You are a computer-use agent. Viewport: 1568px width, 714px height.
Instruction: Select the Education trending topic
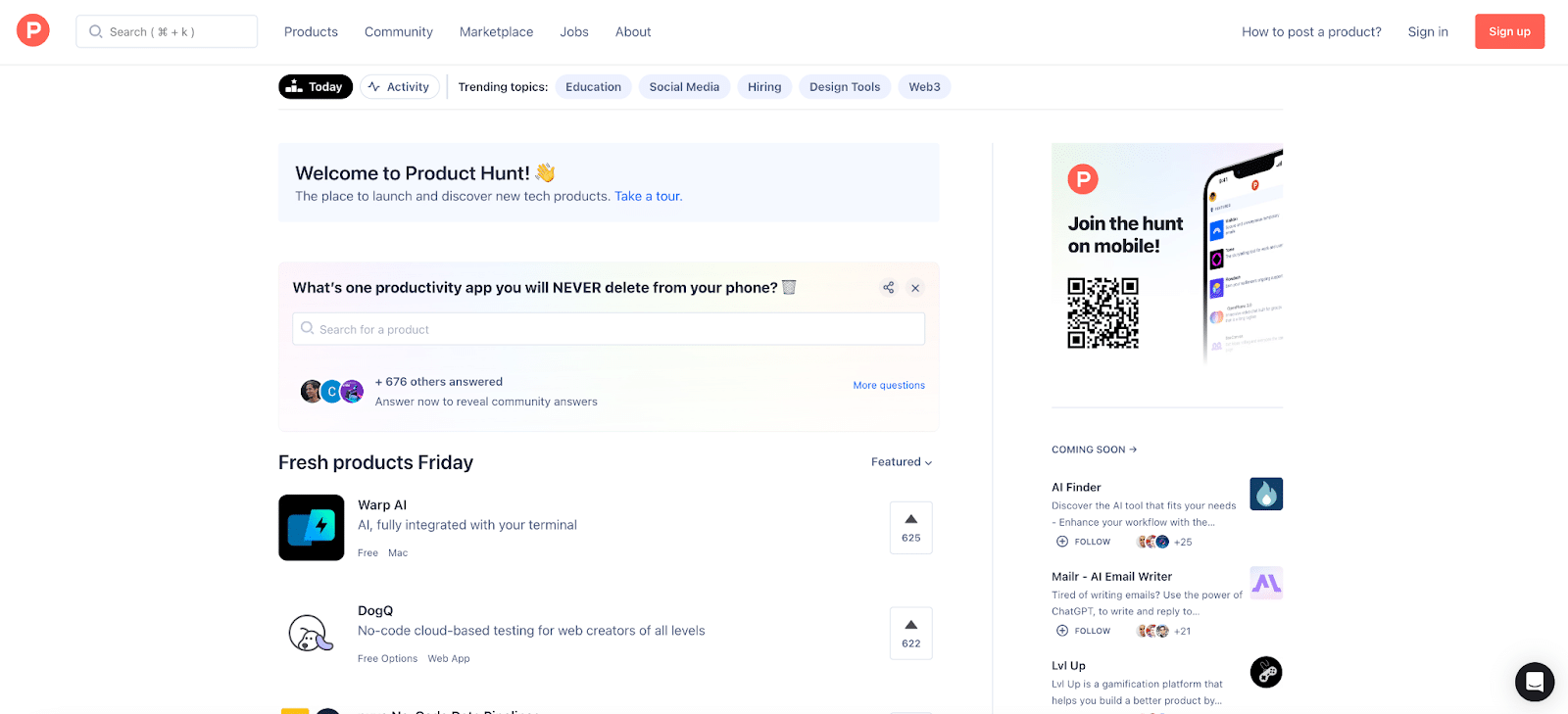coord(593,86)
